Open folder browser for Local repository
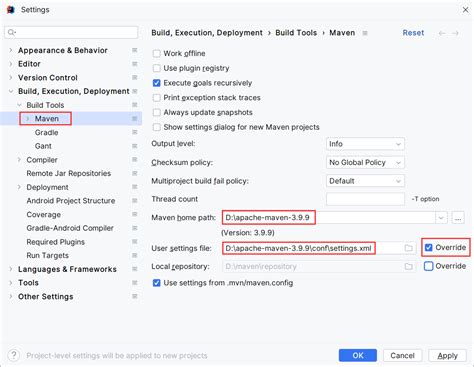Screen dimensions: 474x367 coord(408,266)
